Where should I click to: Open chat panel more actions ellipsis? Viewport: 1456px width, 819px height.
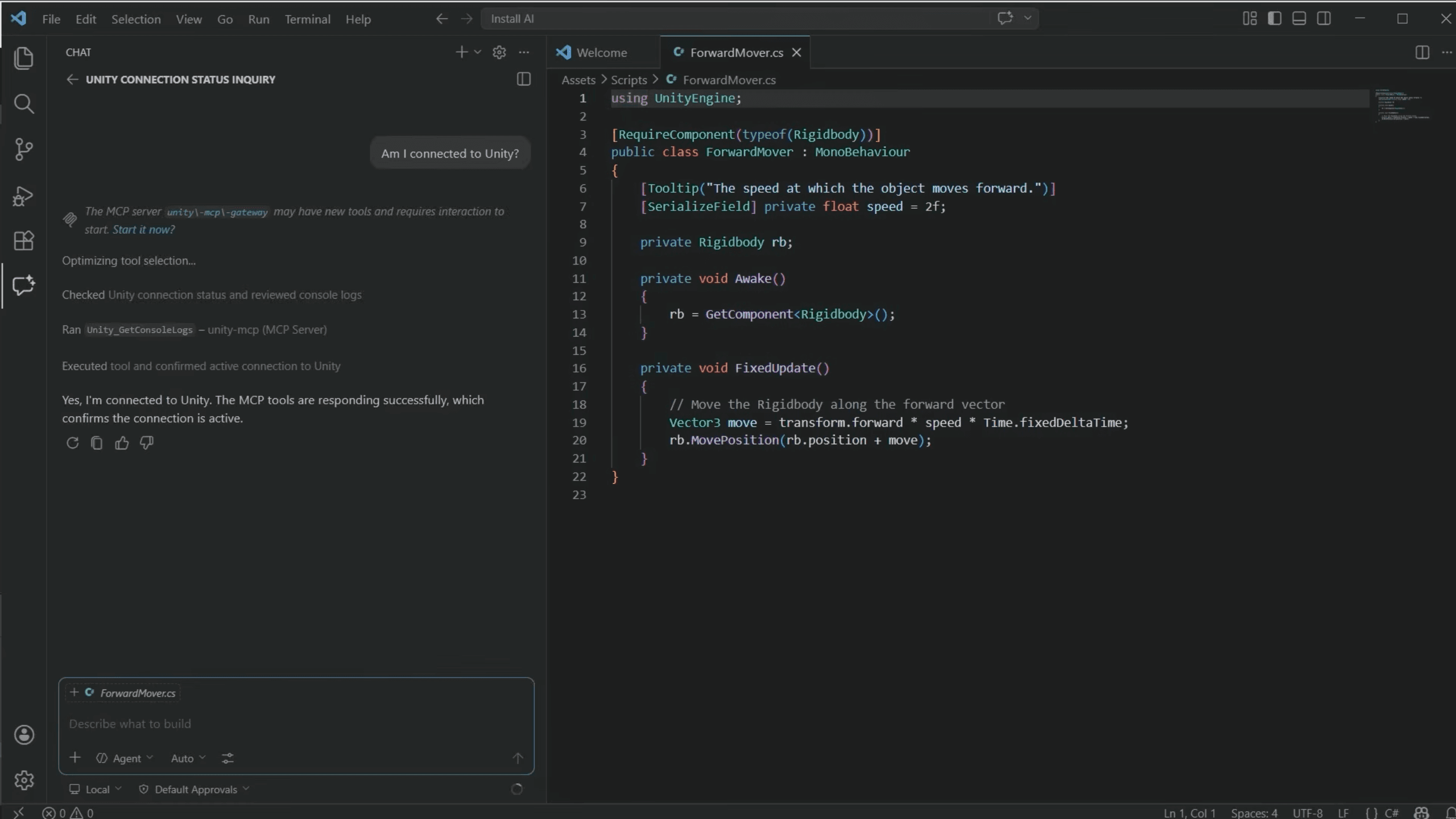[524, 52]
